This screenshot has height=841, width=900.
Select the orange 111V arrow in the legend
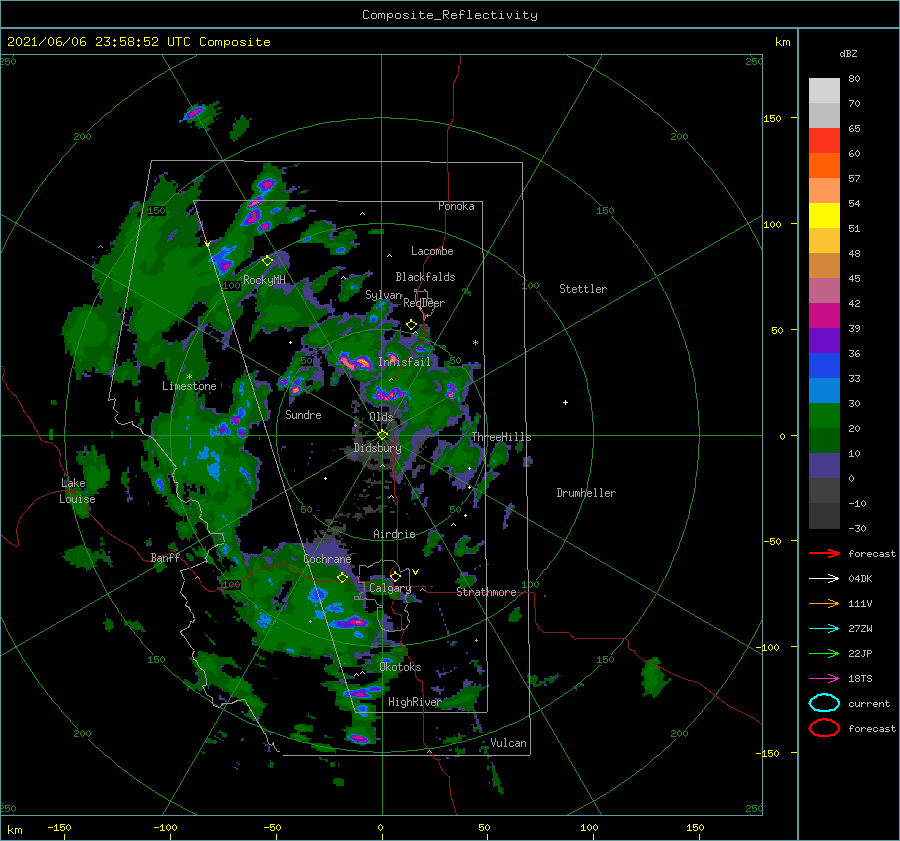[824, 603]
